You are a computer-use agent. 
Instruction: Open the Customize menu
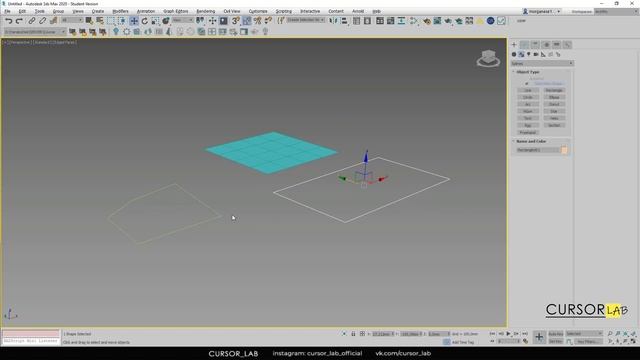click(258, 11)
